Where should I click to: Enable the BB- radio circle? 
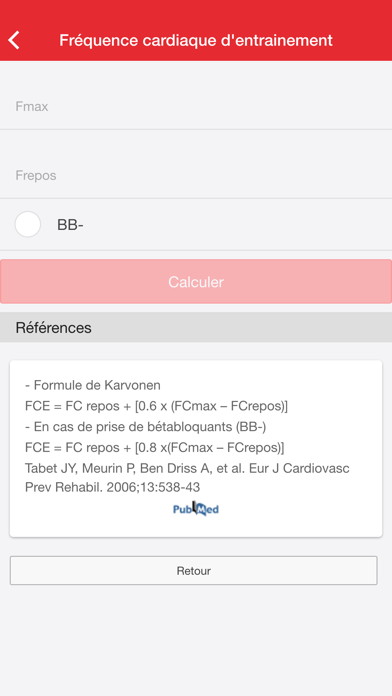pos(28,224)
